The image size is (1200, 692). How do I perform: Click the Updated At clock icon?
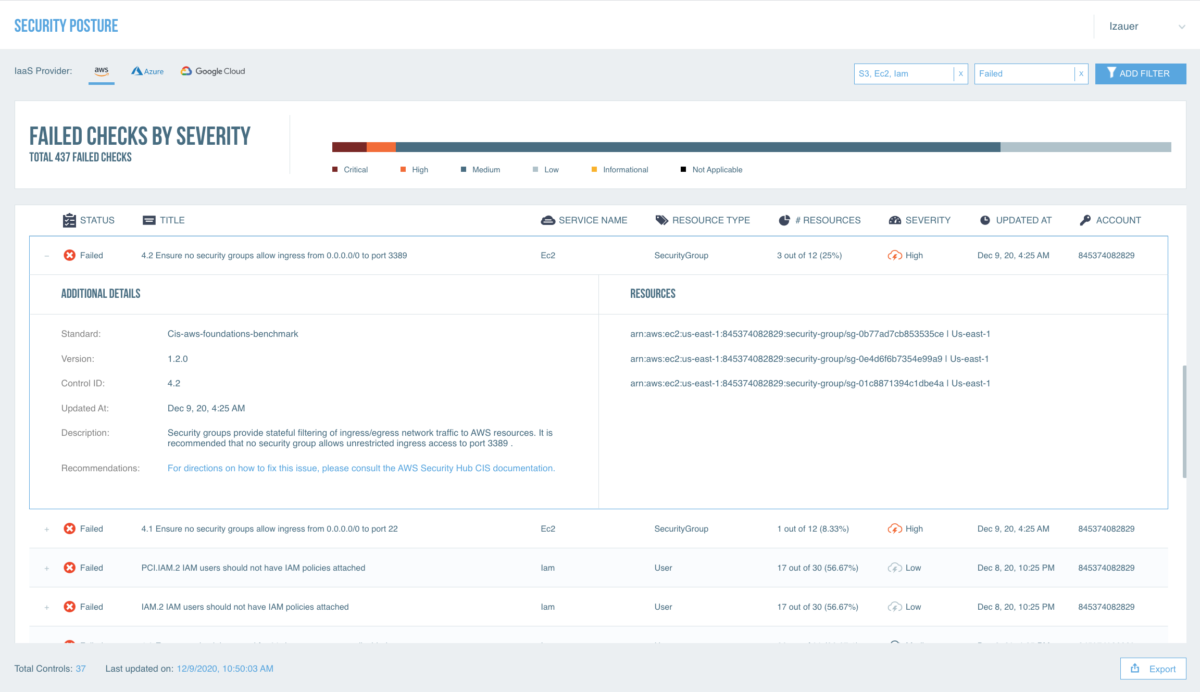pyautogui.click(x=985, y=220)
